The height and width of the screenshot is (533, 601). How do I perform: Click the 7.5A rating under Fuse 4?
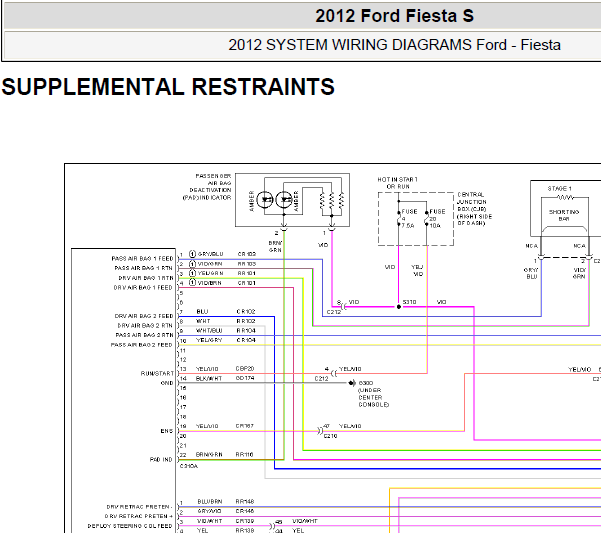coord(408,226)
